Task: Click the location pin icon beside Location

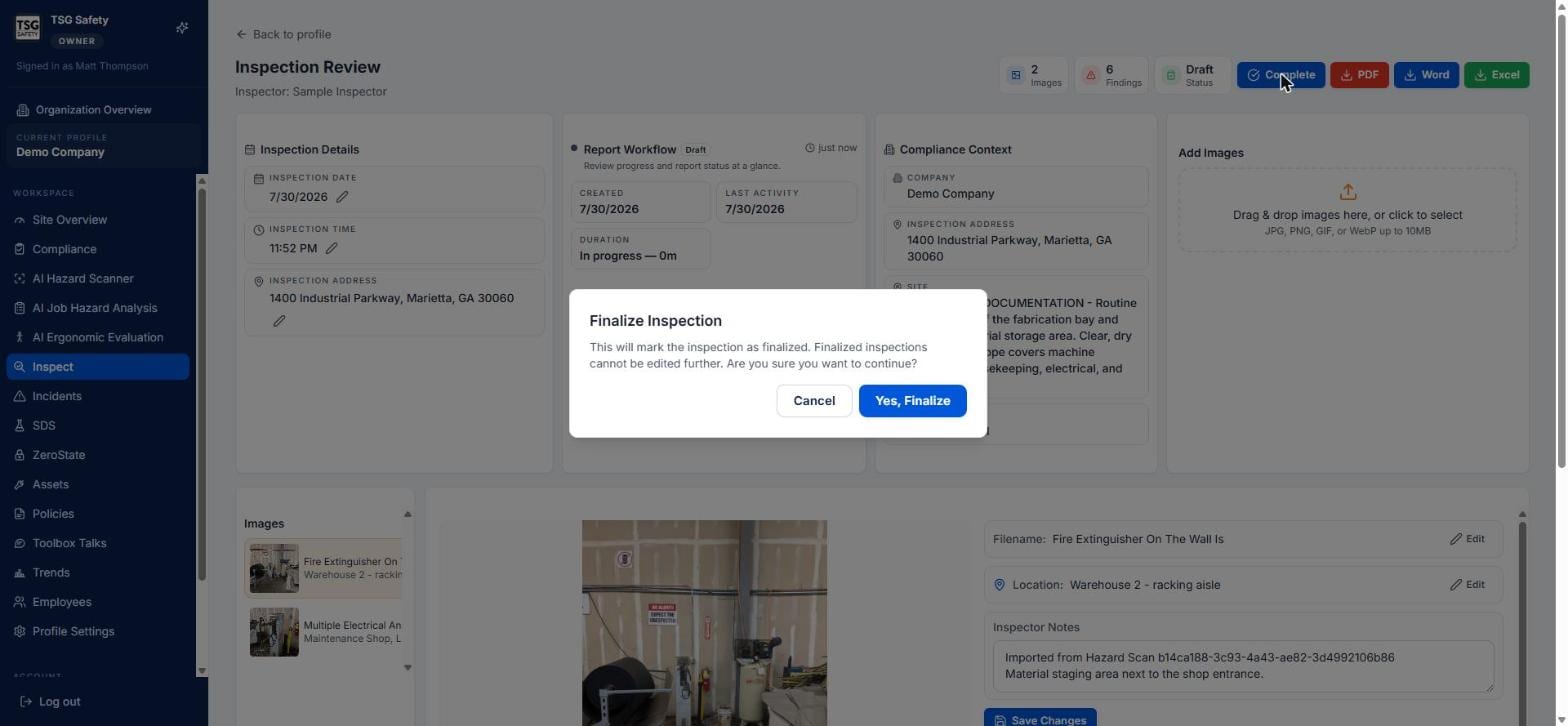Action: pos(999,585)
